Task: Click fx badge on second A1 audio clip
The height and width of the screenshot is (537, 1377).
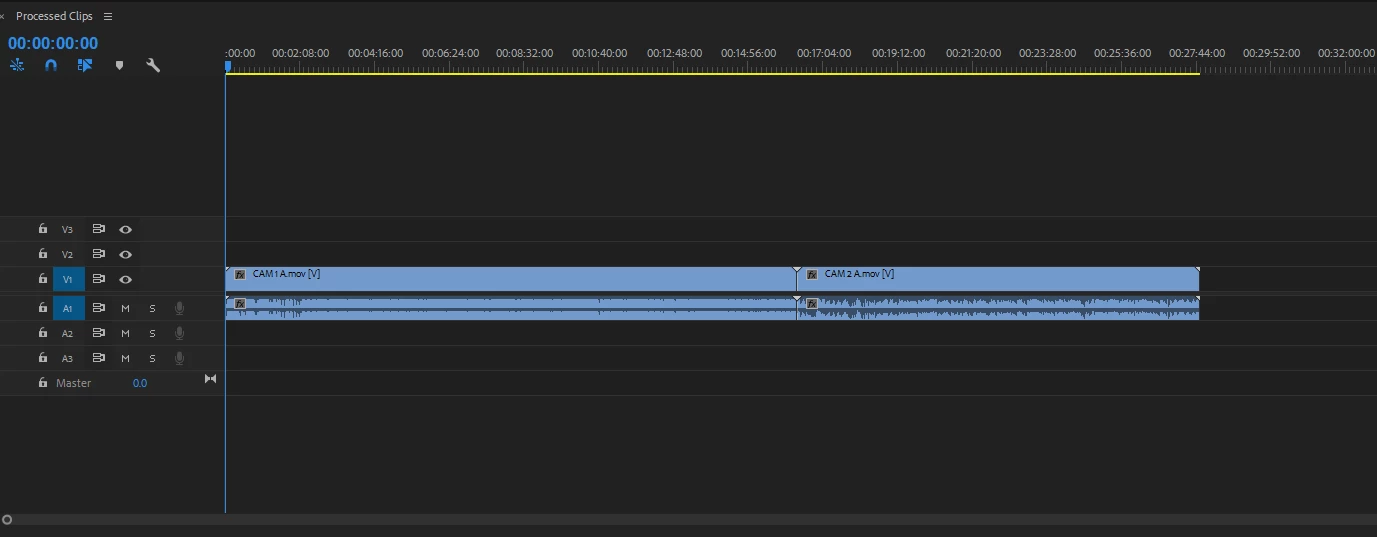Action: coord(812,303)
